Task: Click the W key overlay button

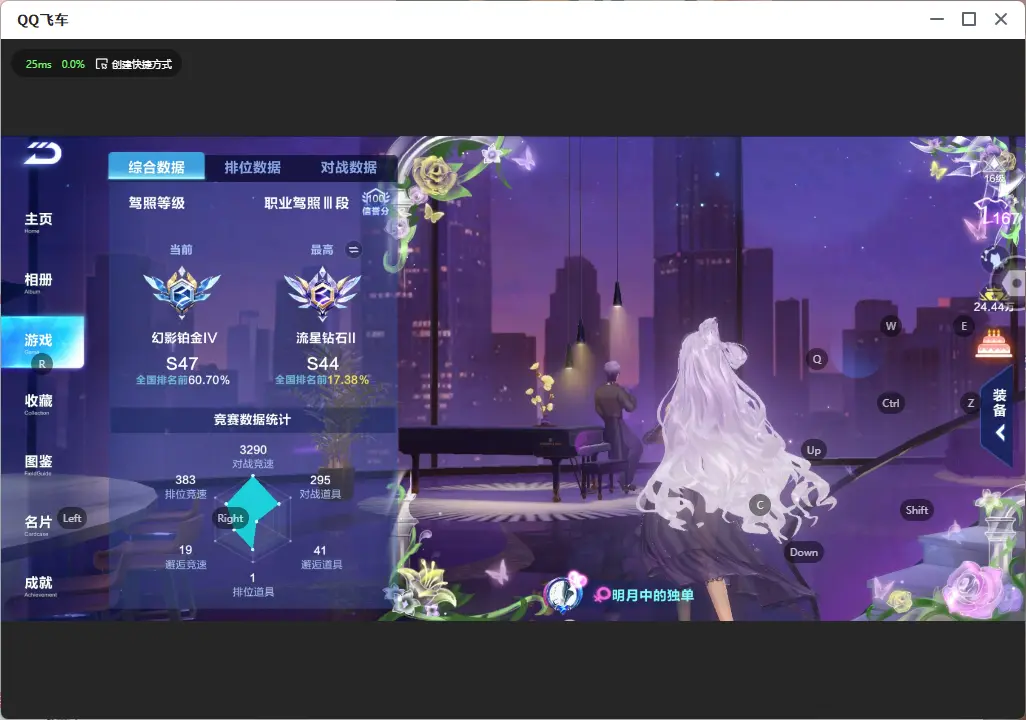Action: click(891, 326)
